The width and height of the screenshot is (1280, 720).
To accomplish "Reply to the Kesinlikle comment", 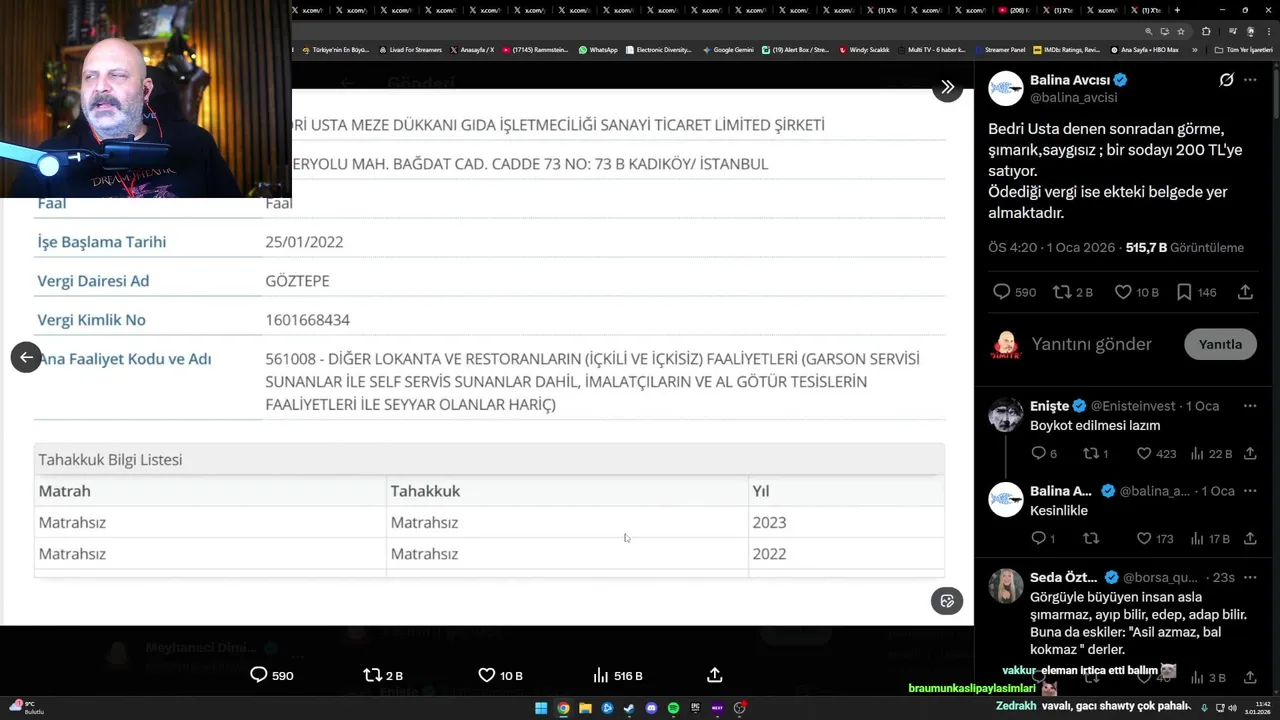I will point(1043,538).
